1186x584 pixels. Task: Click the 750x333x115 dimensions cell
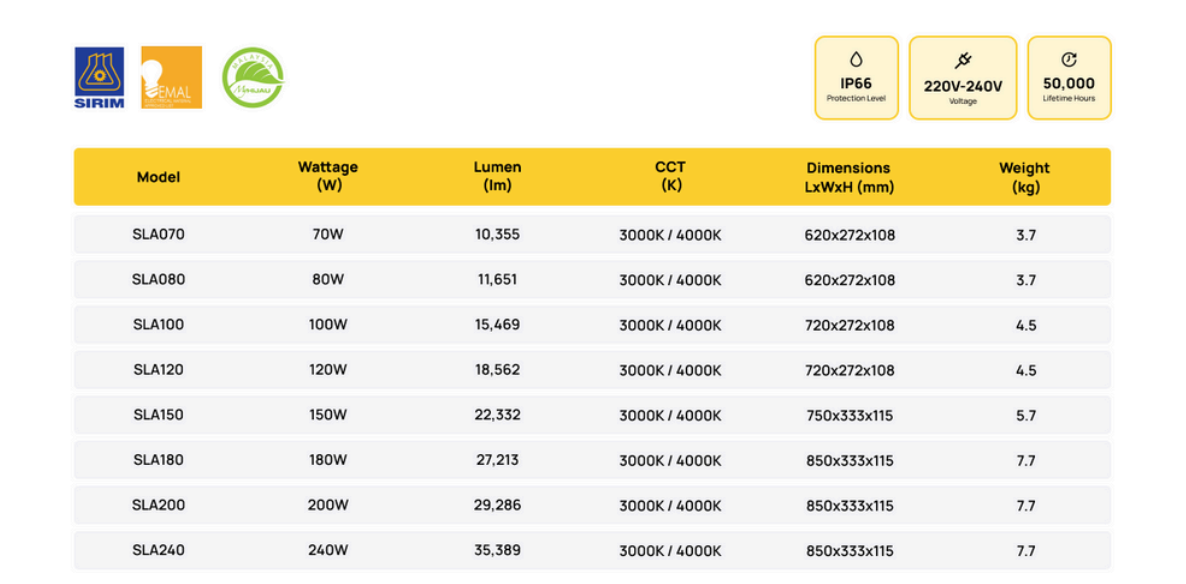pos(849,415)
